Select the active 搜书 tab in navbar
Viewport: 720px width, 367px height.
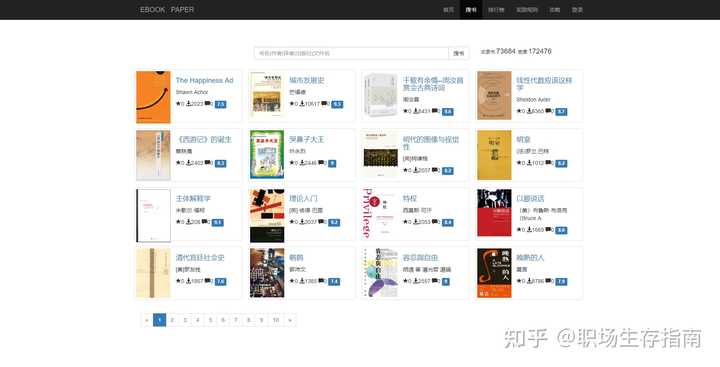tap(471, 10)
